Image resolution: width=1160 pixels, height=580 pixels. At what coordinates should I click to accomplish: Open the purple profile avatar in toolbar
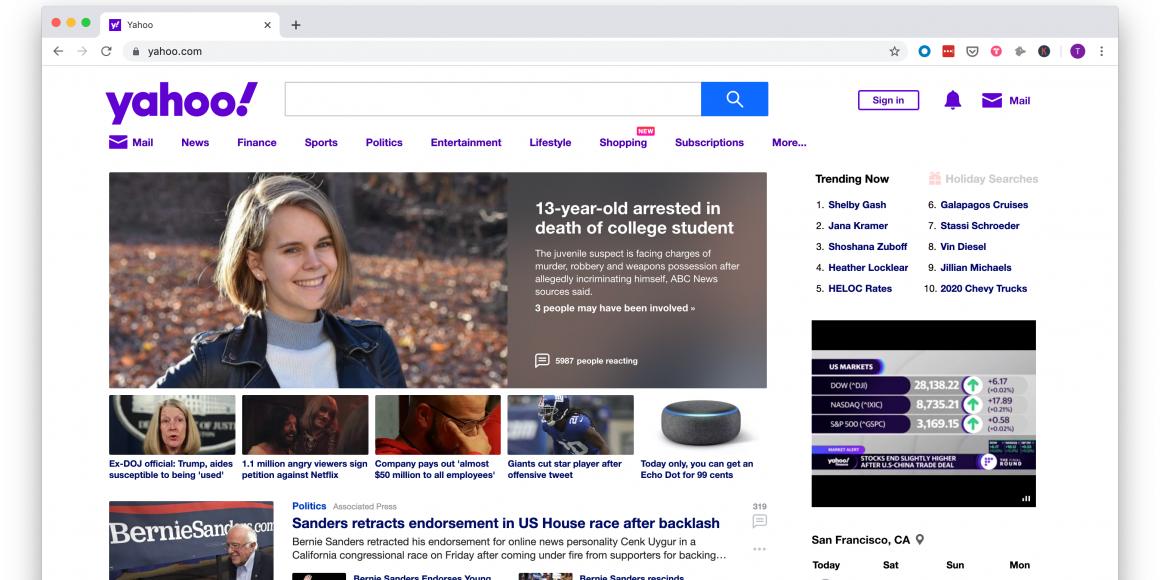pyautogui.click(x=1077, y=51)
